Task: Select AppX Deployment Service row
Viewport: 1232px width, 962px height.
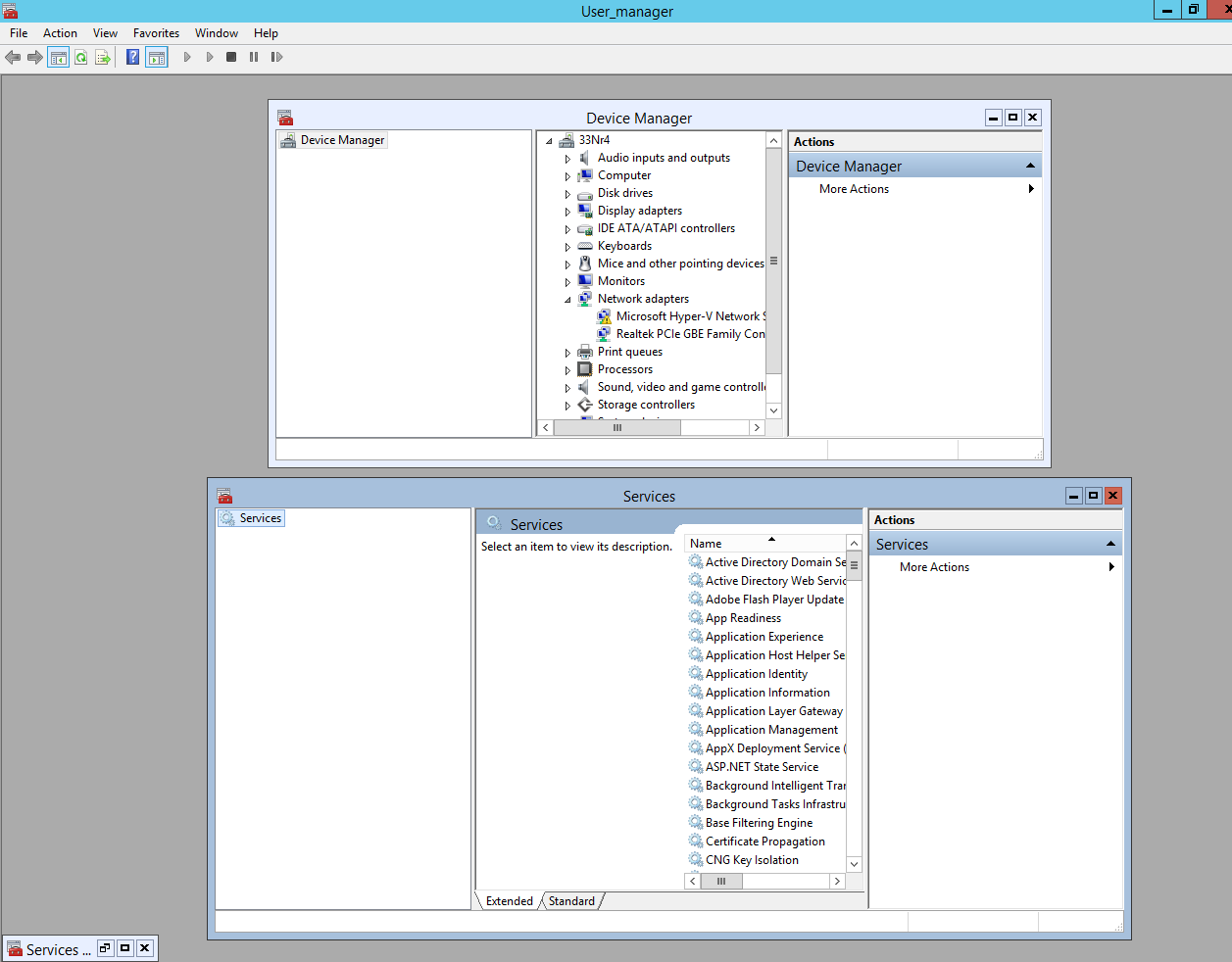Action: pos(766,748)
